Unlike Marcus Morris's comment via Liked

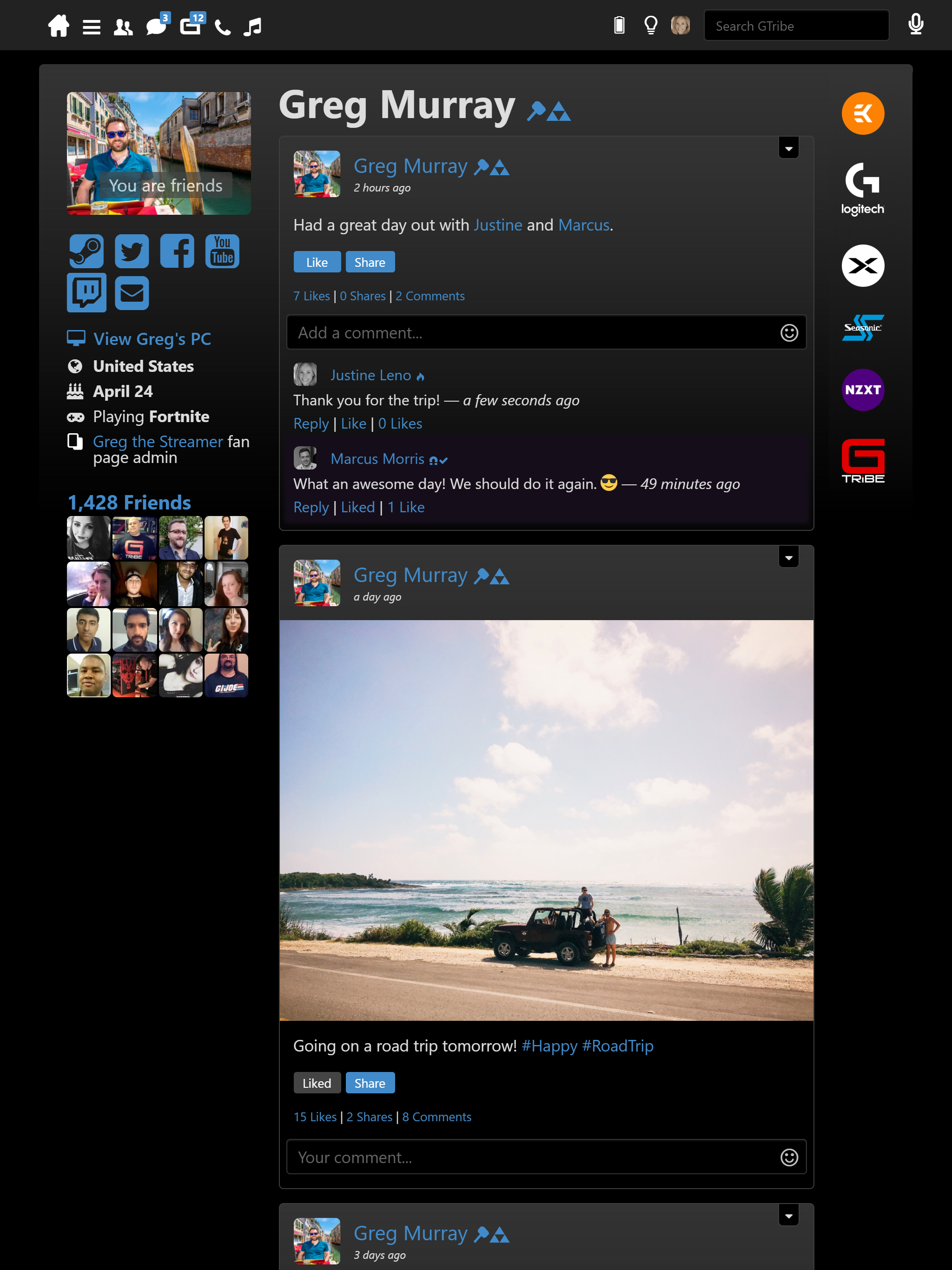(x=358, y=508)
